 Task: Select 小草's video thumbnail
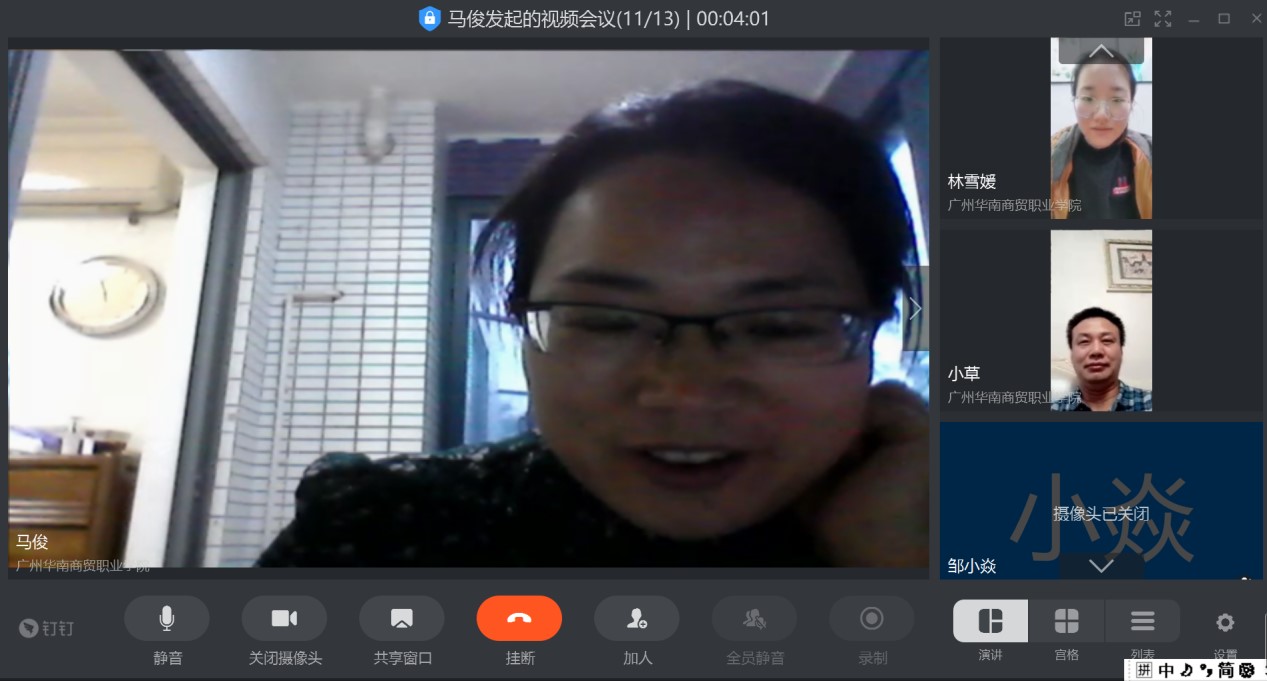[1101, 321]
